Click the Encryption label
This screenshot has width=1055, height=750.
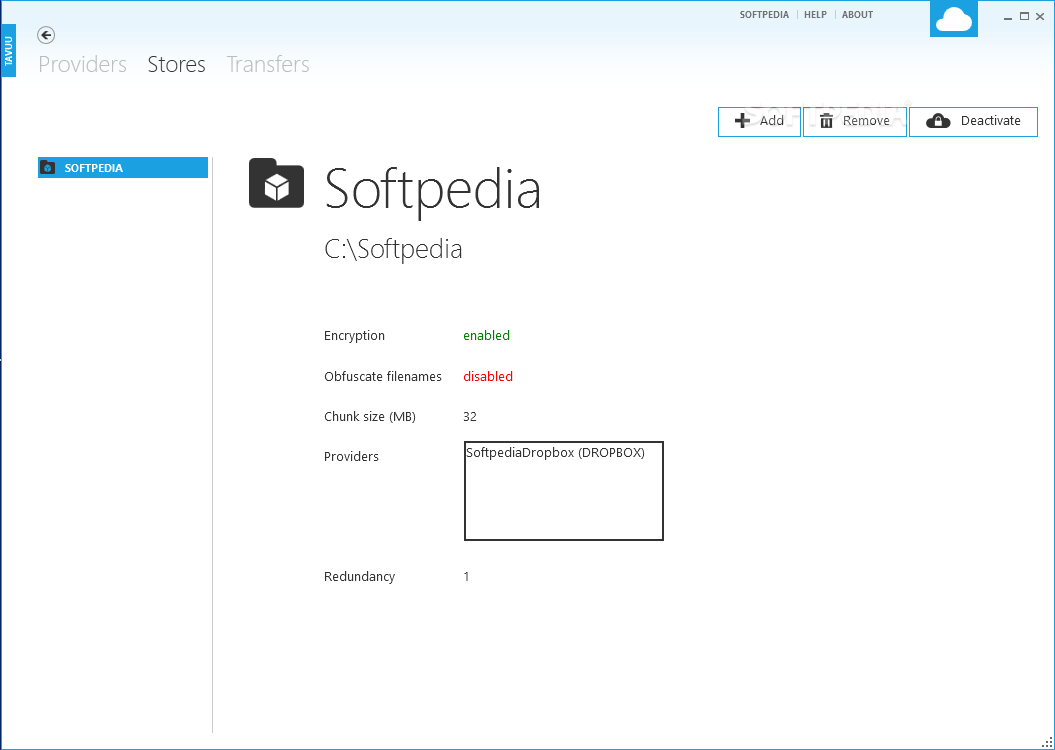354,336
